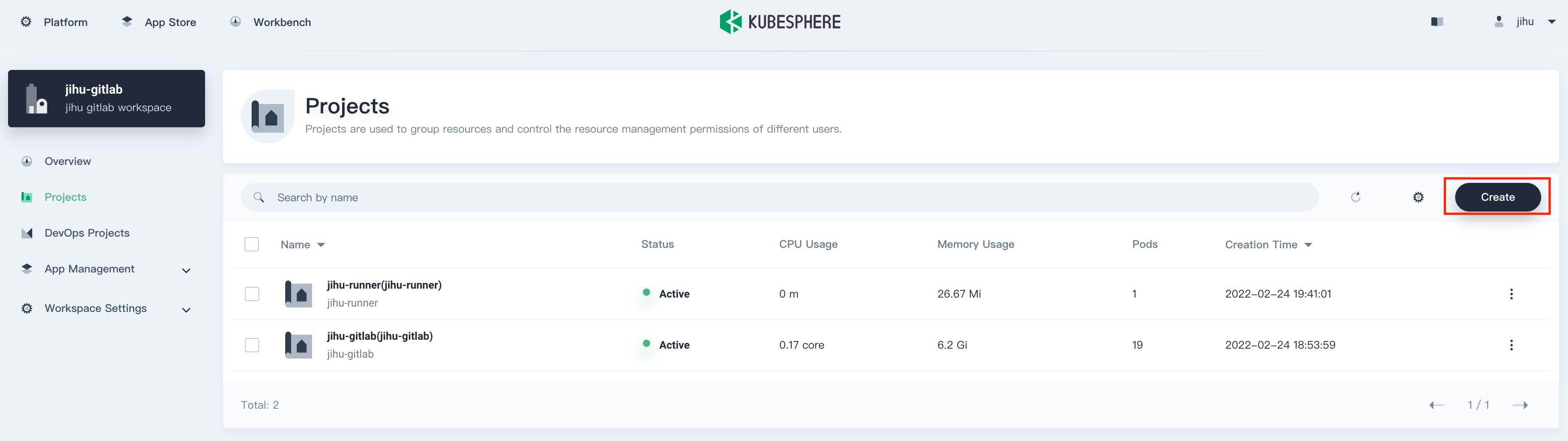Open more actions for jihu-runner row

click(1511, 294)
